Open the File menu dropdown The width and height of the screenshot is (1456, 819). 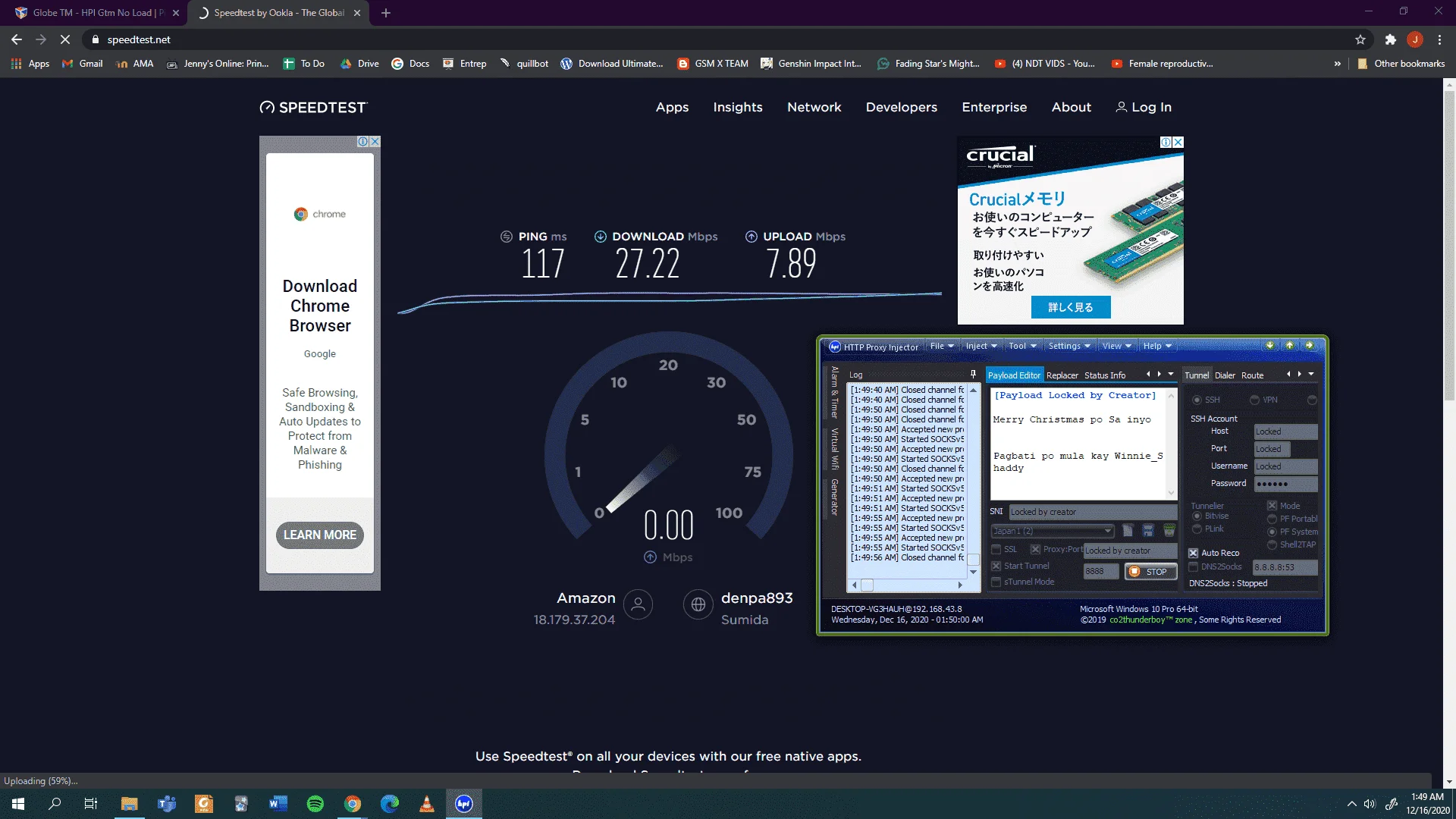[942, 346]
